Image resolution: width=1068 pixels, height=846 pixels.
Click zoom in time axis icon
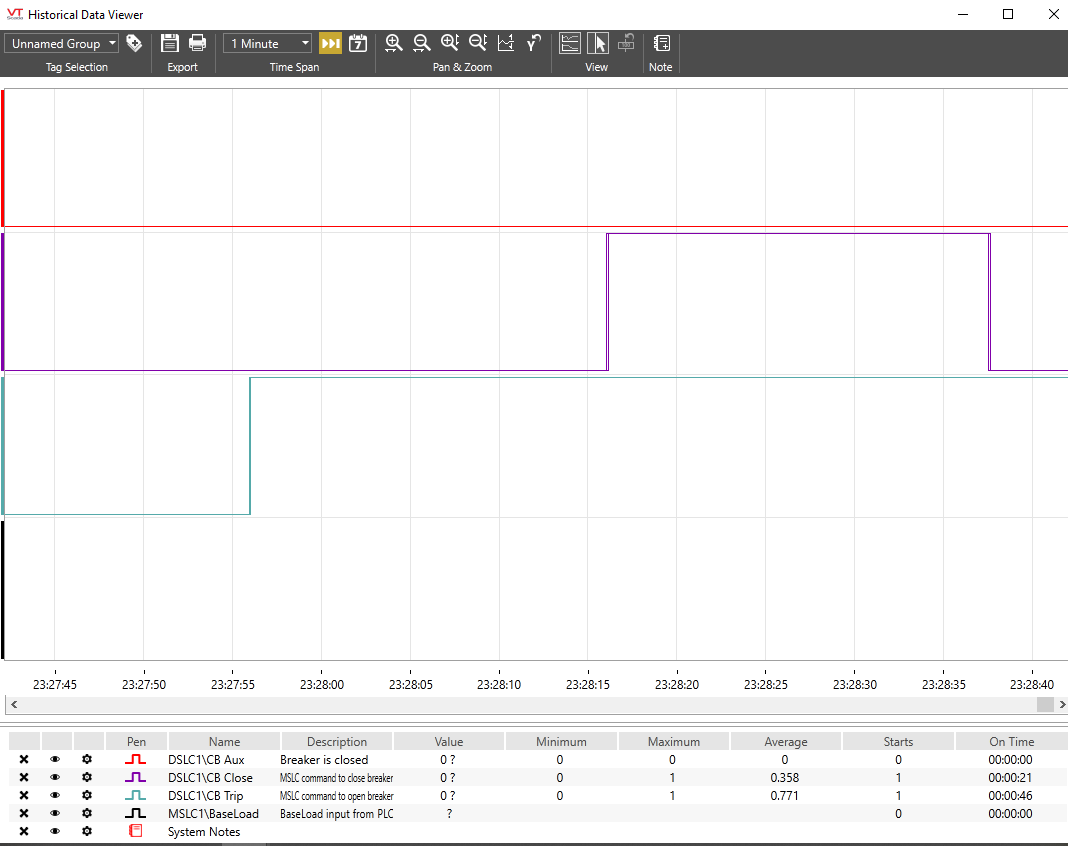pos(393,43)
